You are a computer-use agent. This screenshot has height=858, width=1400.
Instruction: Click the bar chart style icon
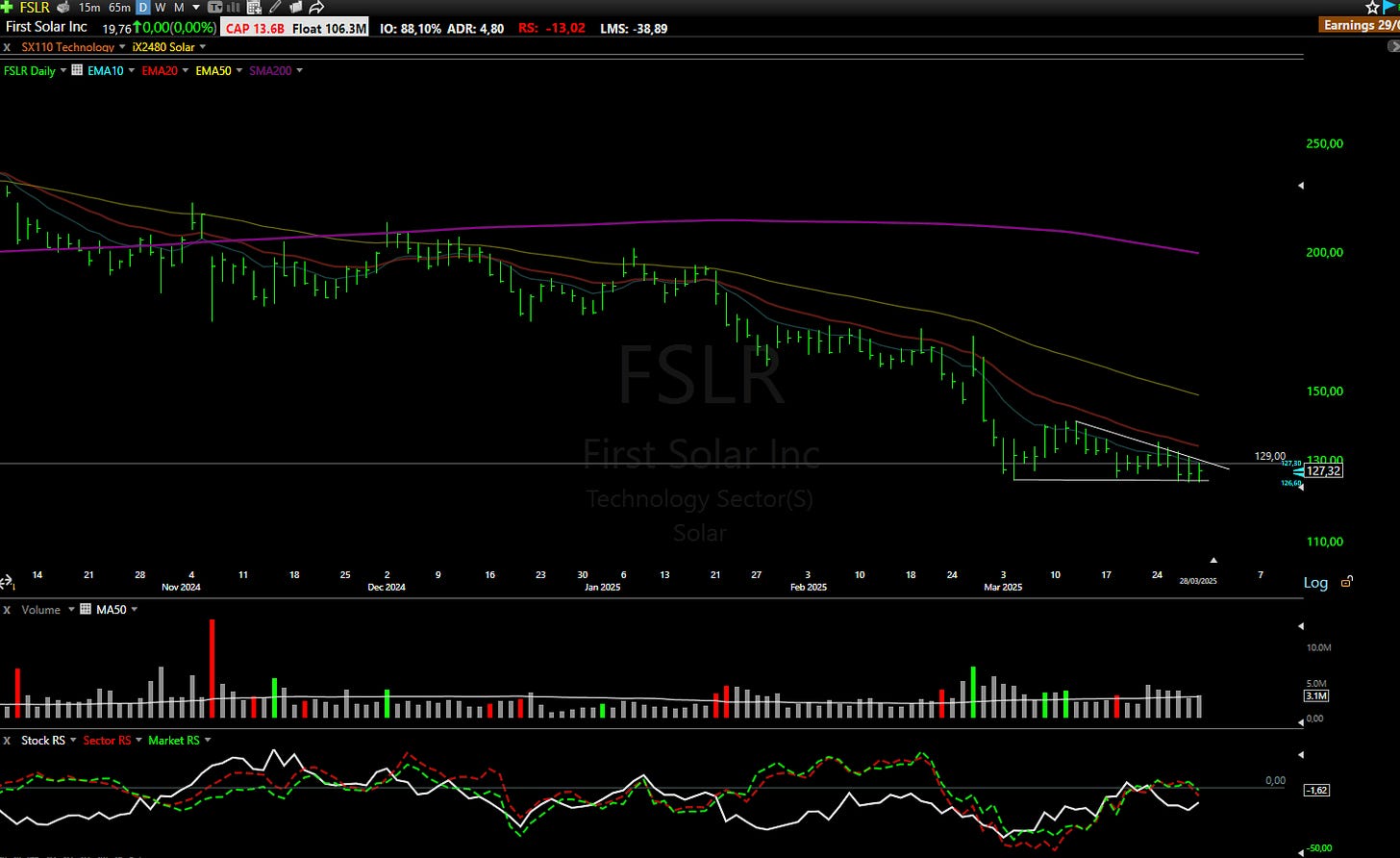(x=234, y=8)
